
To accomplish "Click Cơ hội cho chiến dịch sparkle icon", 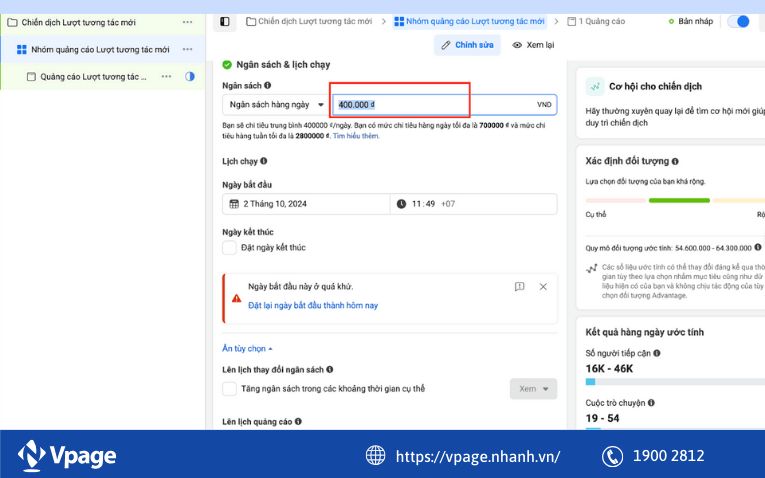I will coord(595,87).
